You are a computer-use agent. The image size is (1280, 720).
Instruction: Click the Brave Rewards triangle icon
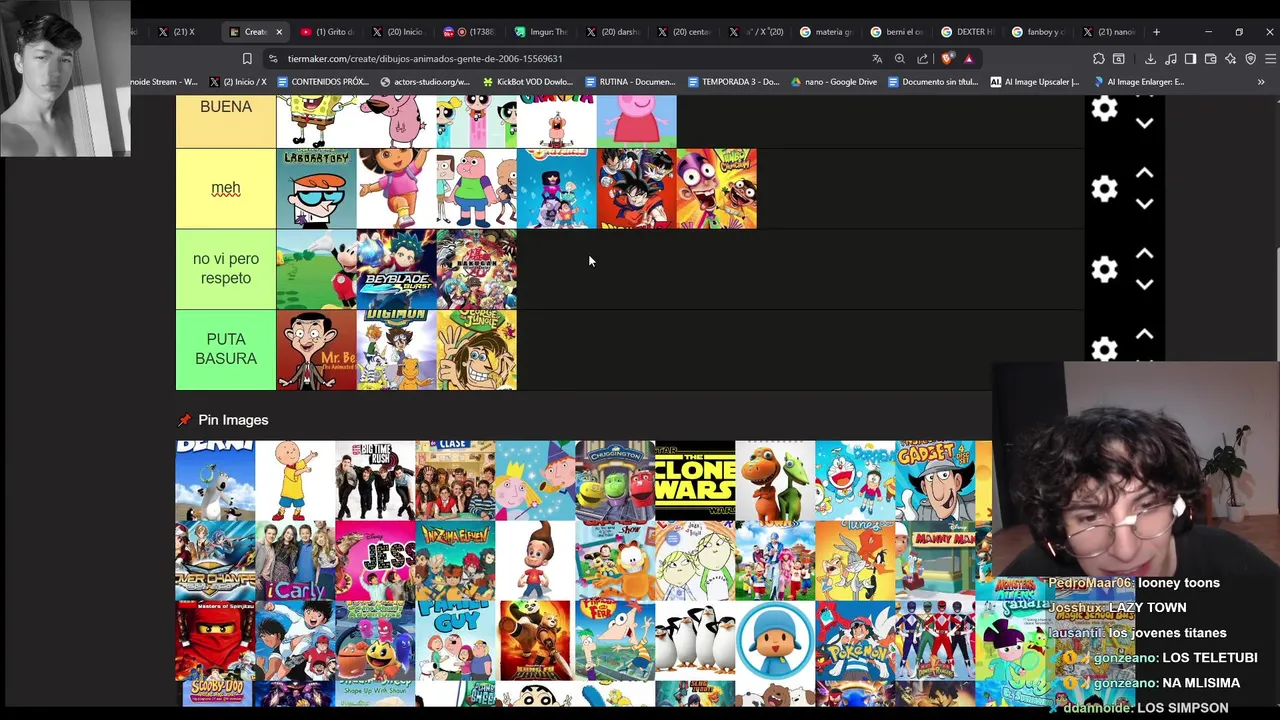coord(968,59)
